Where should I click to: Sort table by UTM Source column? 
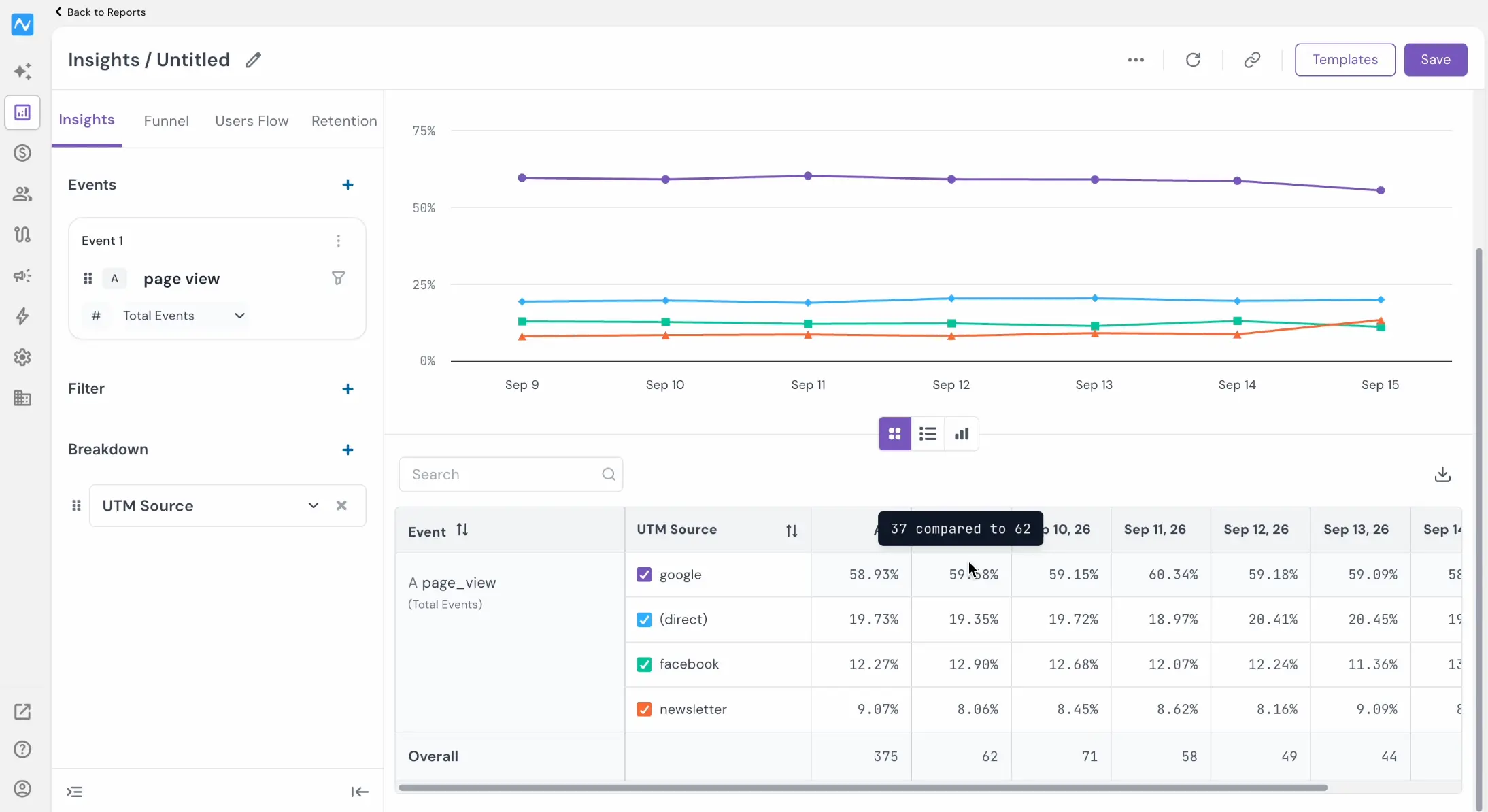pyautogui.click(x=792, y=530)
